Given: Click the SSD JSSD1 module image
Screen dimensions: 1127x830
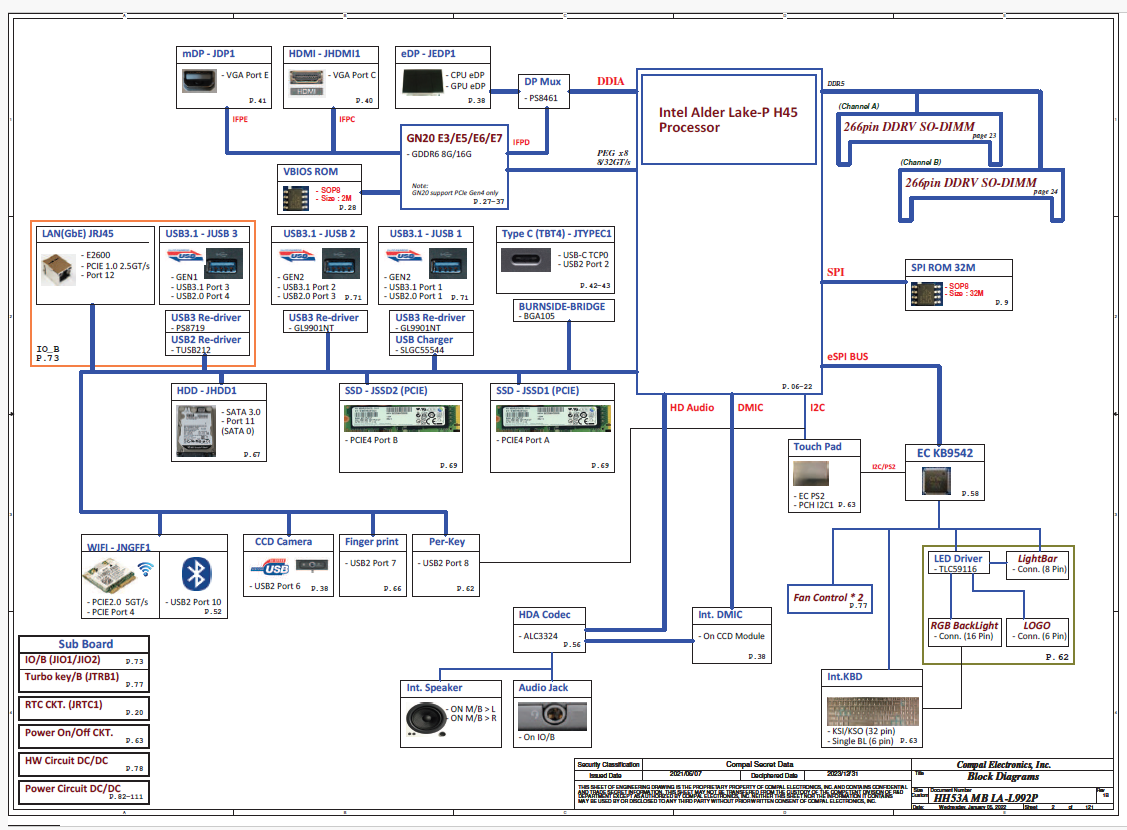Looking at the screenshot, I should 553,418.
